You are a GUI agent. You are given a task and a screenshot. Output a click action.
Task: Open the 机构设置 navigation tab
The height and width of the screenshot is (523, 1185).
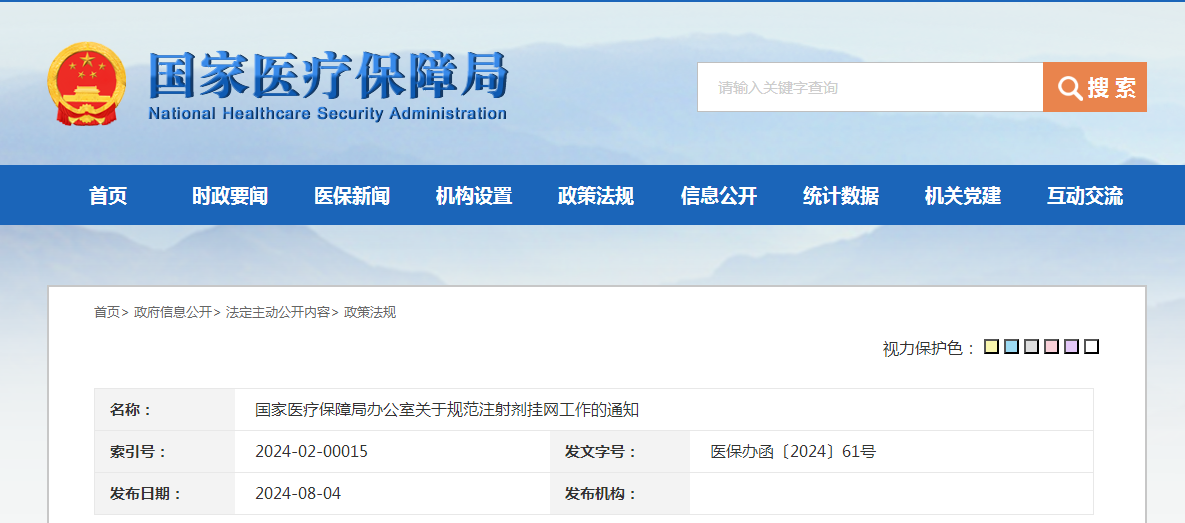(474, 197)
